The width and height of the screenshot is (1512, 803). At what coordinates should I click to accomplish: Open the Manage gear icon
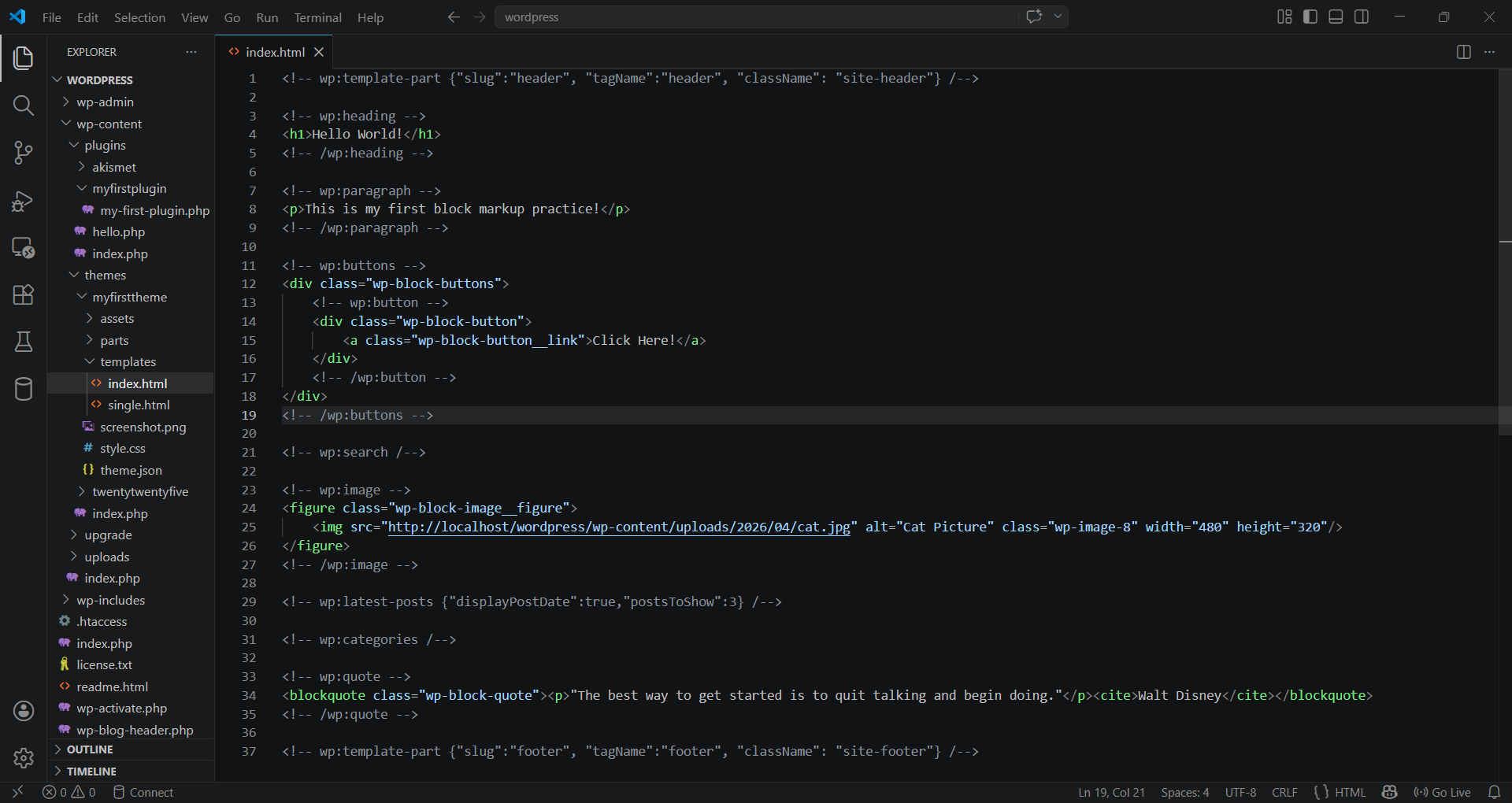pyautogui.click(x=24, y=757)
